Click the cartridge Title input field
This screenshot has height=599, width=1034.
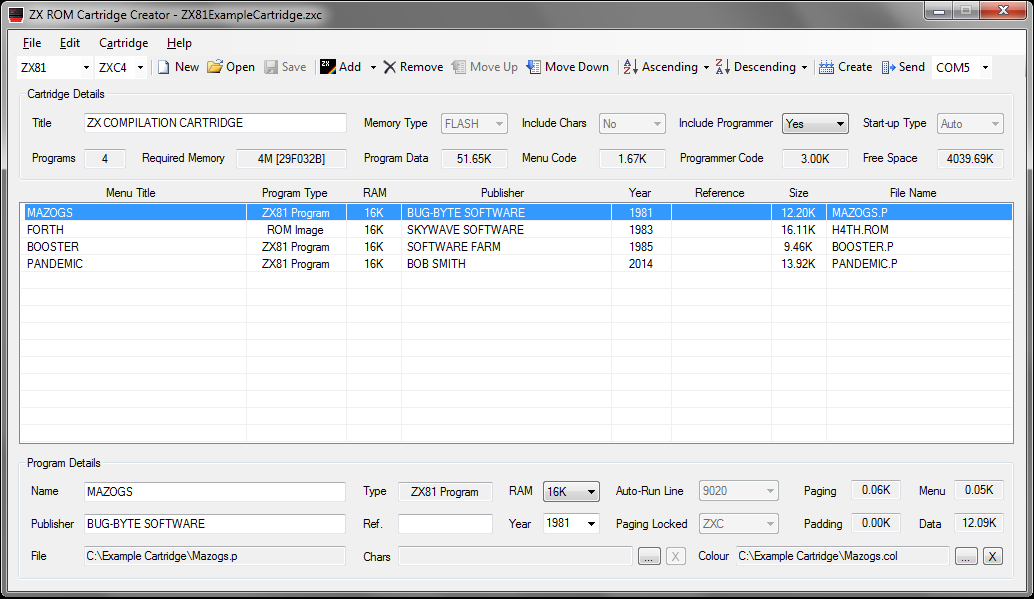pos(215,123)
